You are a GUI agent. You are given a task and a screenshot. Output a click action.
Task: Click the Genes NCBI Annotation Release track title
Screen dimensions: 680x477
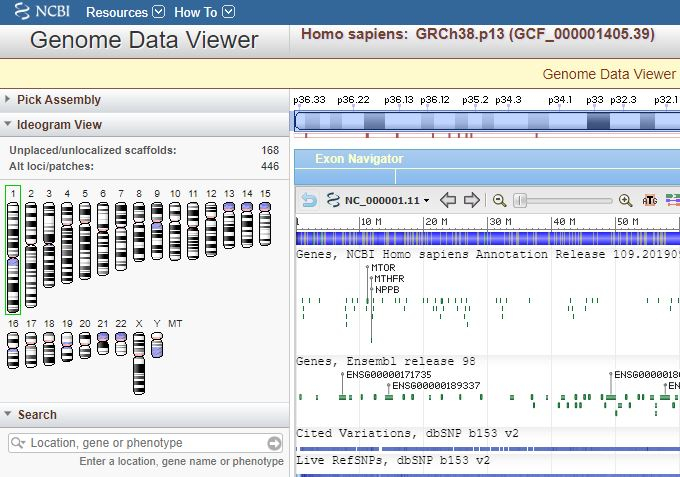488,254
